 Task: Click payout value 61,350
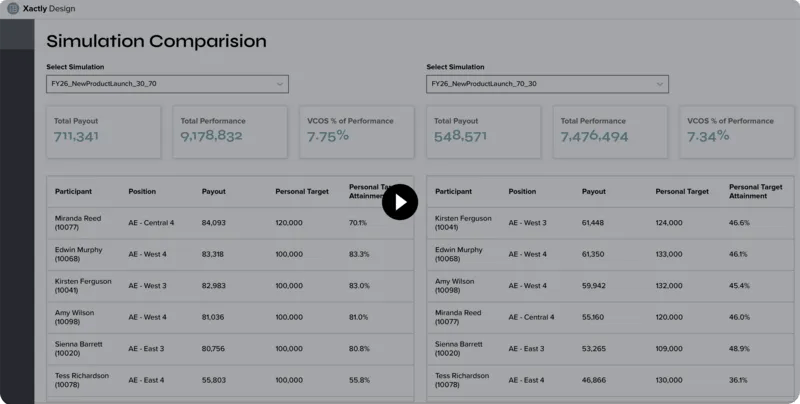pos(593,254)
